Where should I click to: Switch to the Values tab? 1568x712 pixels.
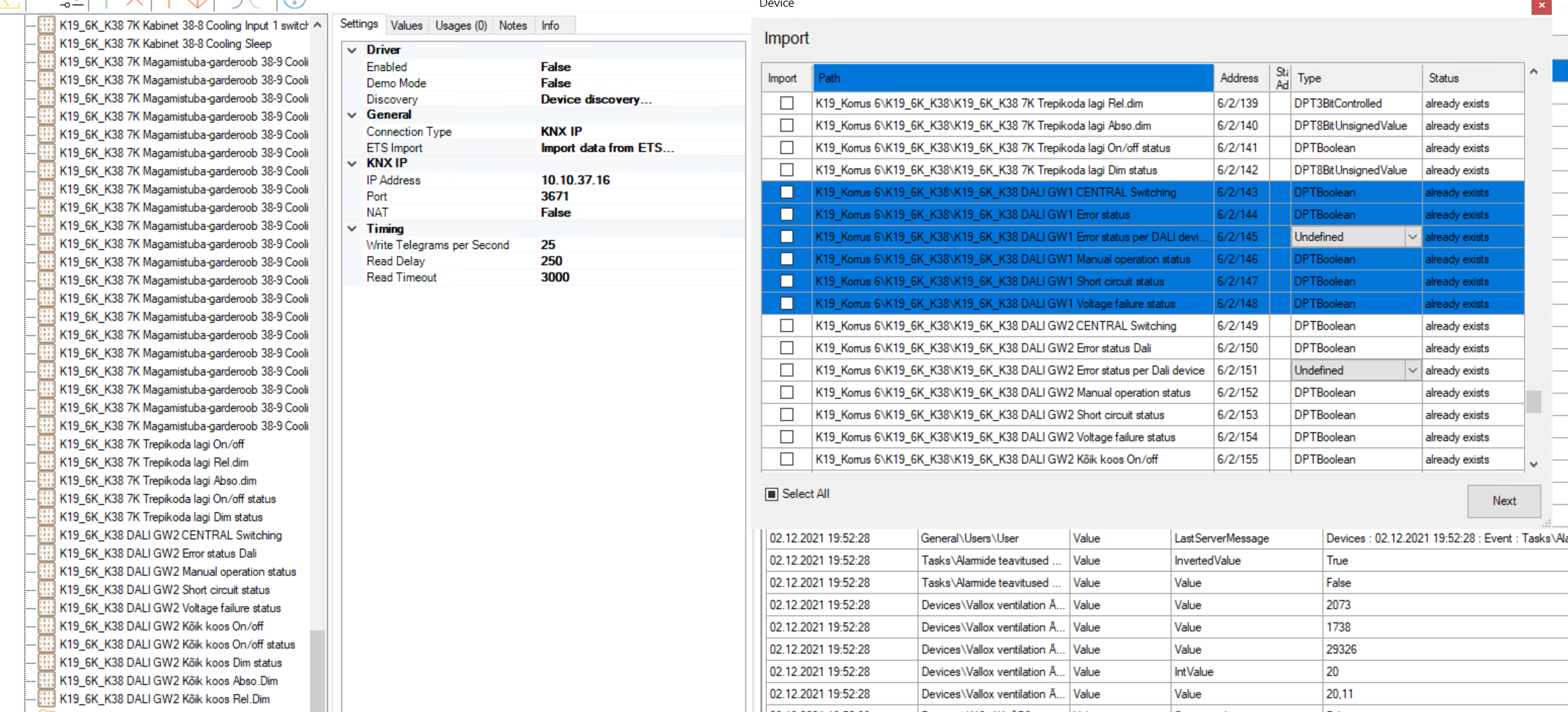[406, 26]
